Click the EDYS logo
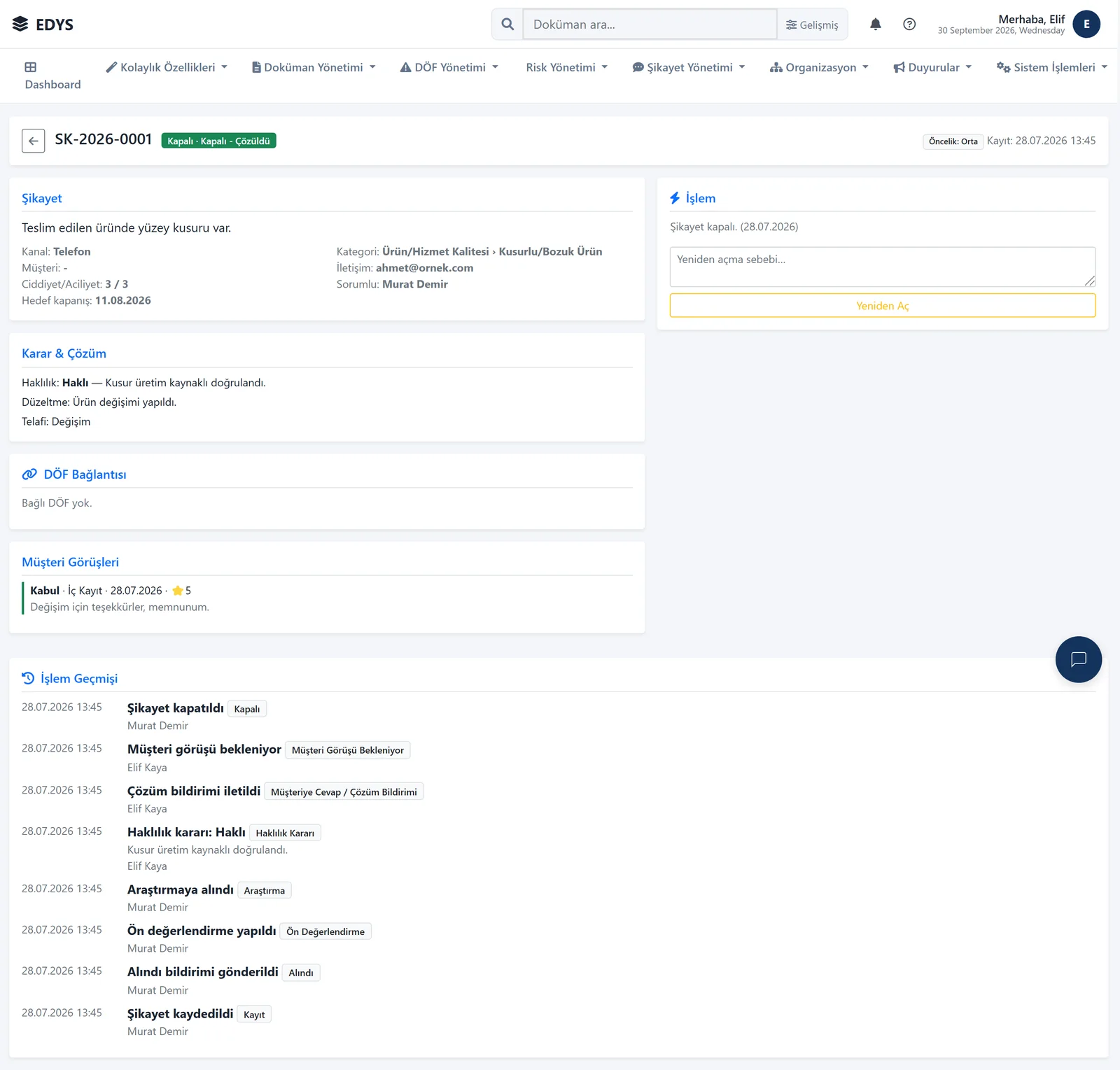Image resolution: width=1120 pixels, height=1070 pixels. (x=43, y=24)
